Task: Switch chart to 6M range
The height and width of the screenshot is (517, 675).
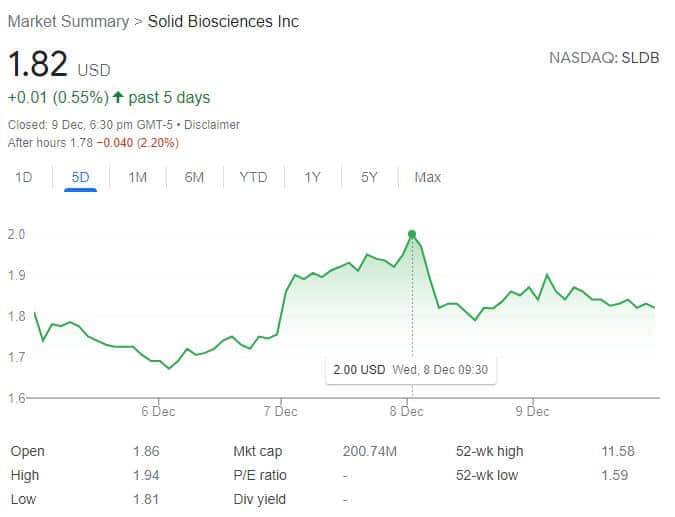Action: (194, 177)
